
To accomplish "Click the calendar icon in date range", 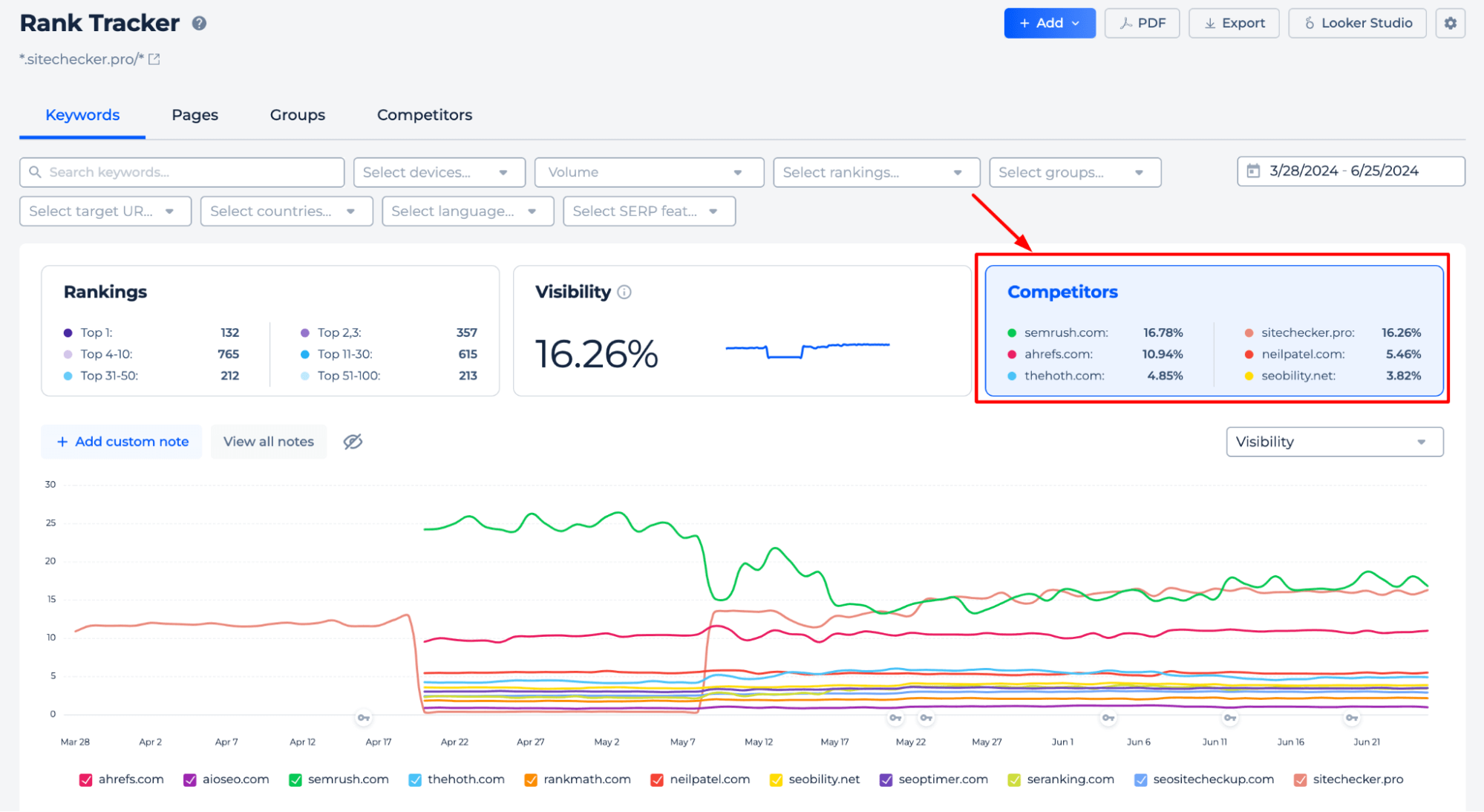I will [x=1253, y=171].
